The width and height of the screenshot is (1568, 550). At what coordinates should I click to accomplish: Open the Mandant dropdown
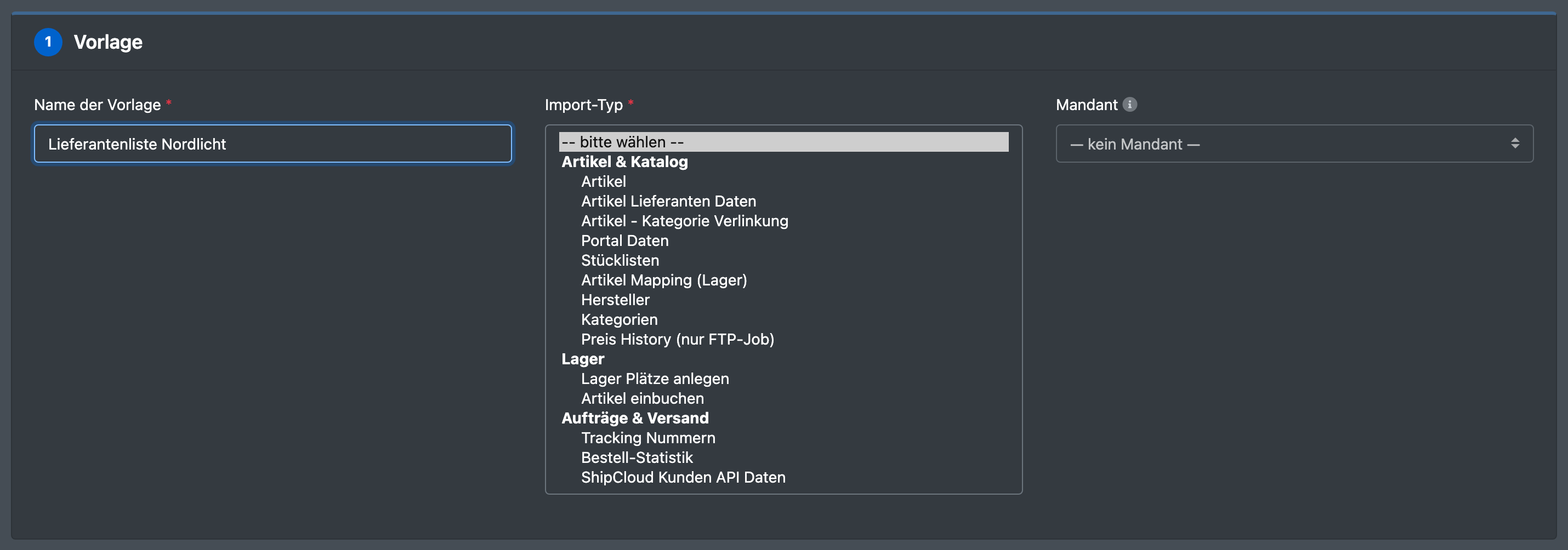[x=1294, y=144]
